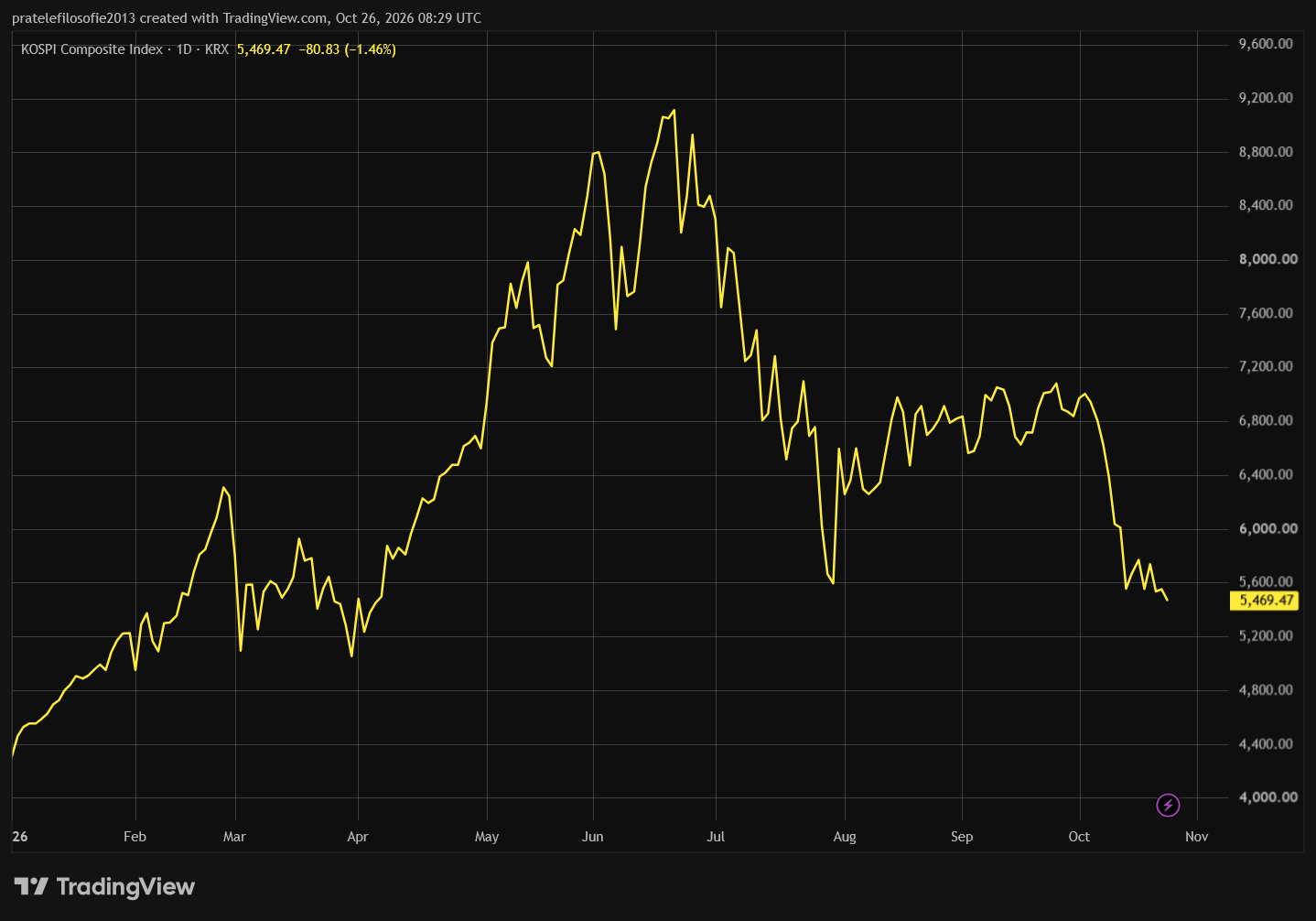The width and height of the screenshot is (1316, 921).
Task: Click the 8,000.00 price axis label
Action: [1268, 259]
